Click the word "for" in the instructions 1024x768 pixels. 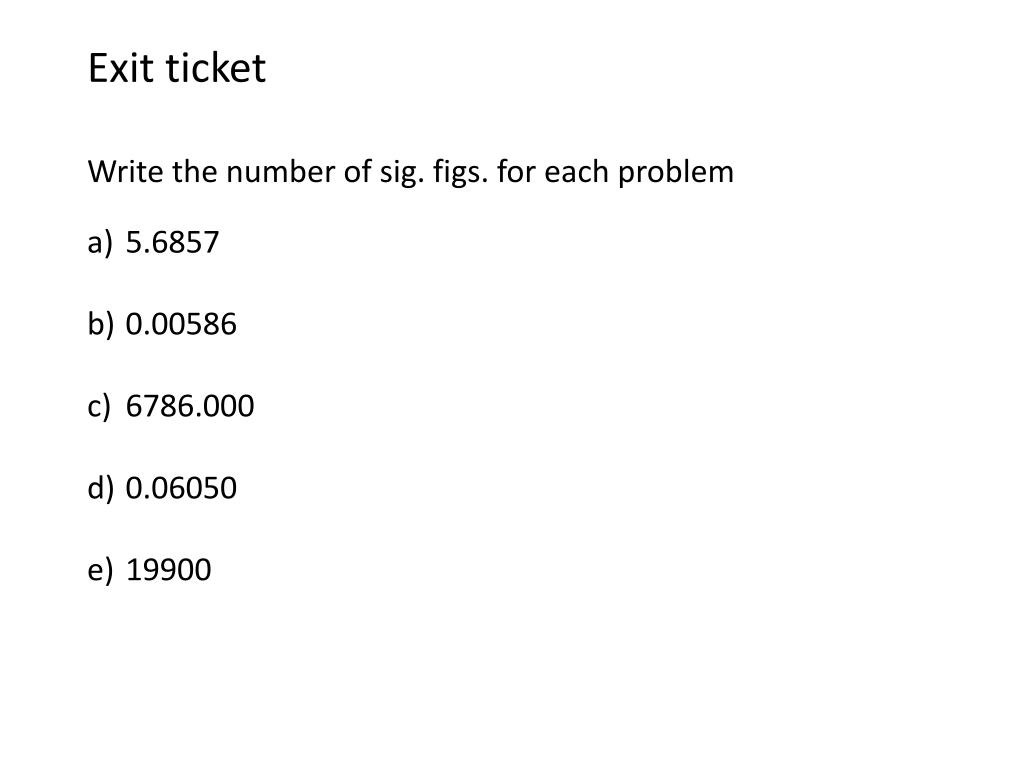tap(517, 172)
